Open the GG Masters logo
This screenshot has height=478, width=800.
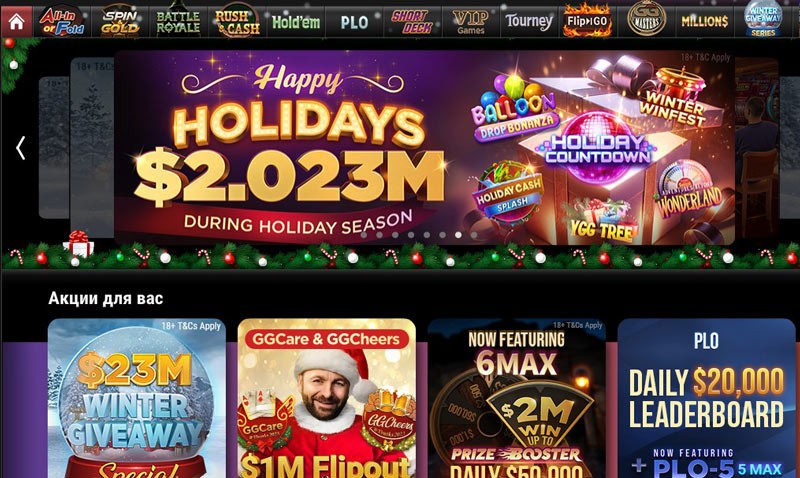click(x=646, y=19)
